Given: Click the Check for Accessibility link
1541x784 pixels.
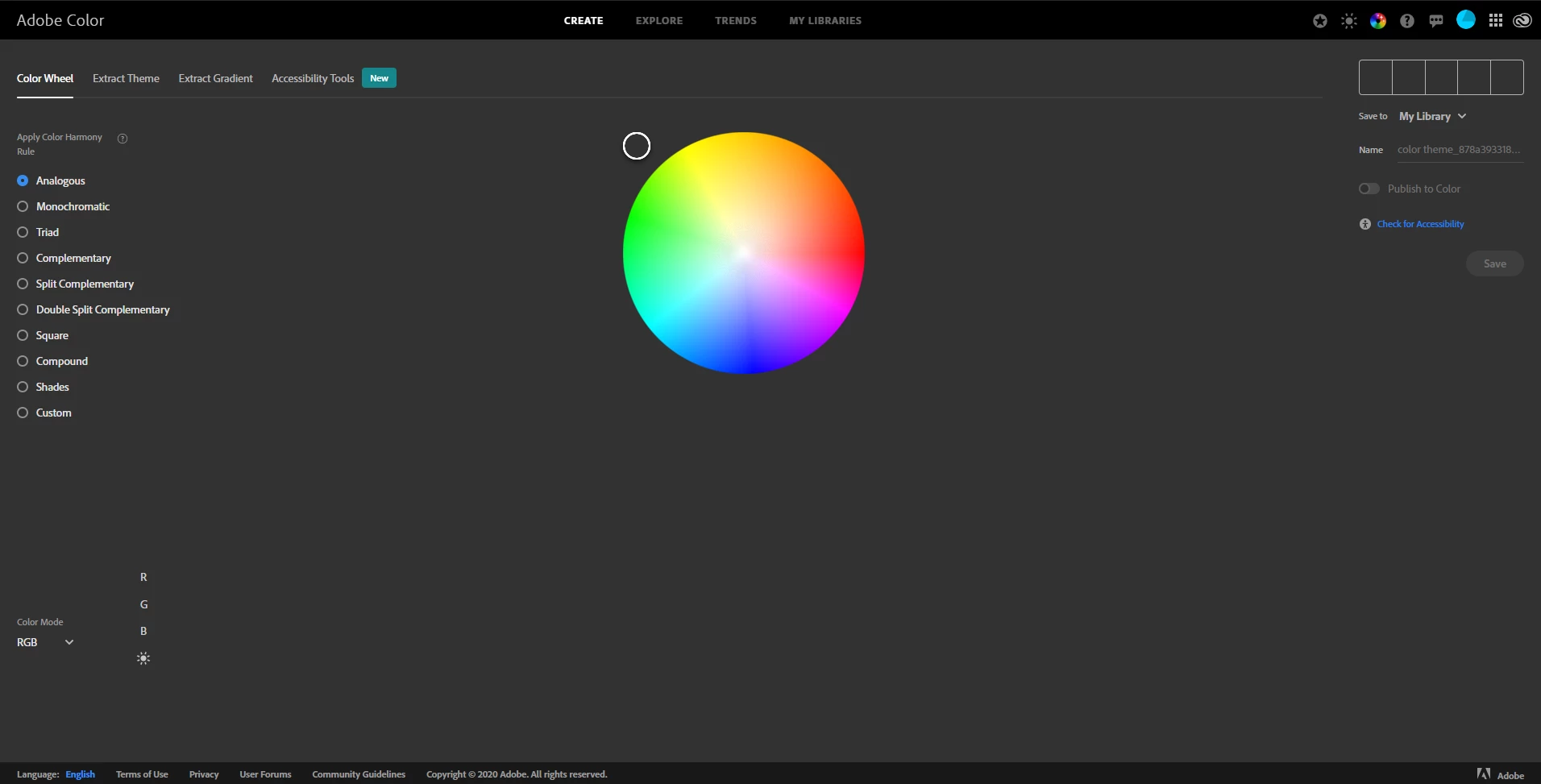Looking at the screenshot, I should coord(1420,224).
